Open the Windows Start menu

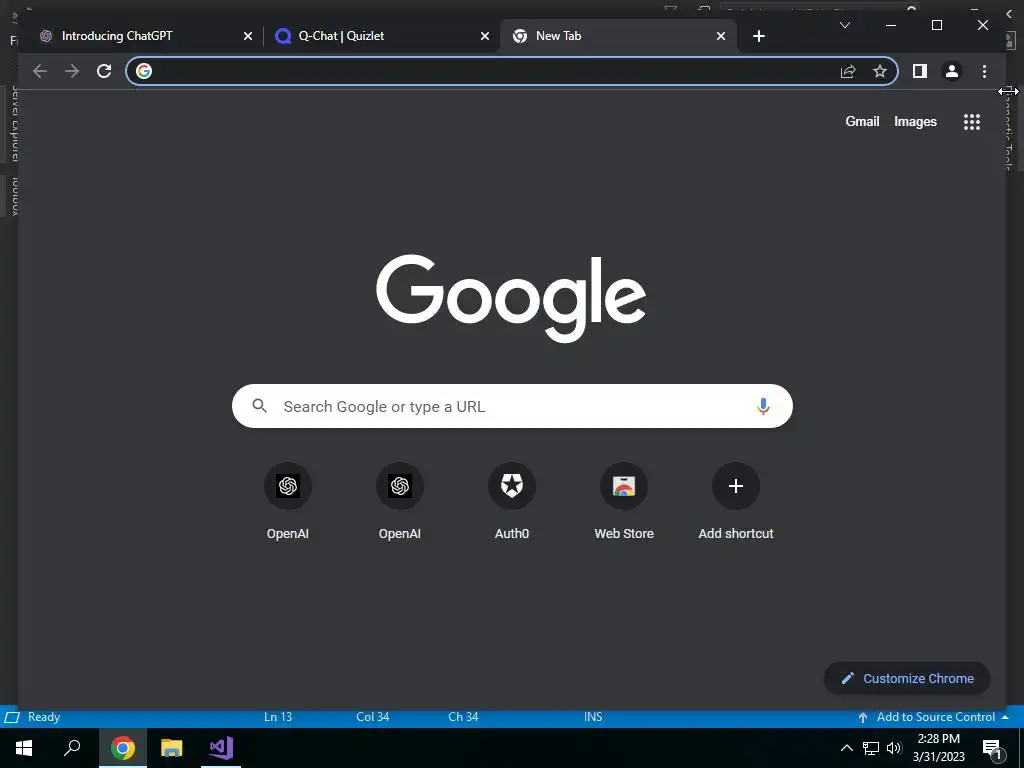[24, 748]
